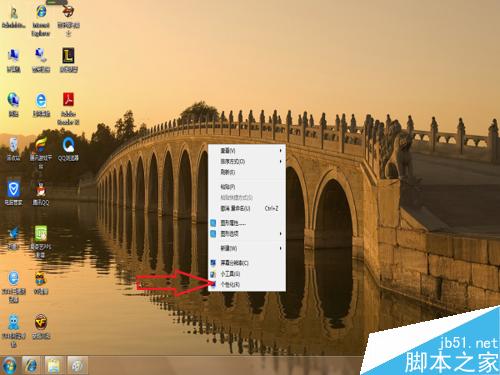Image resolution: width=500 pixels, height=375 pixels.
Task: Expand the Graphics Options submenu arrow
Action: [x=280, y=234]
